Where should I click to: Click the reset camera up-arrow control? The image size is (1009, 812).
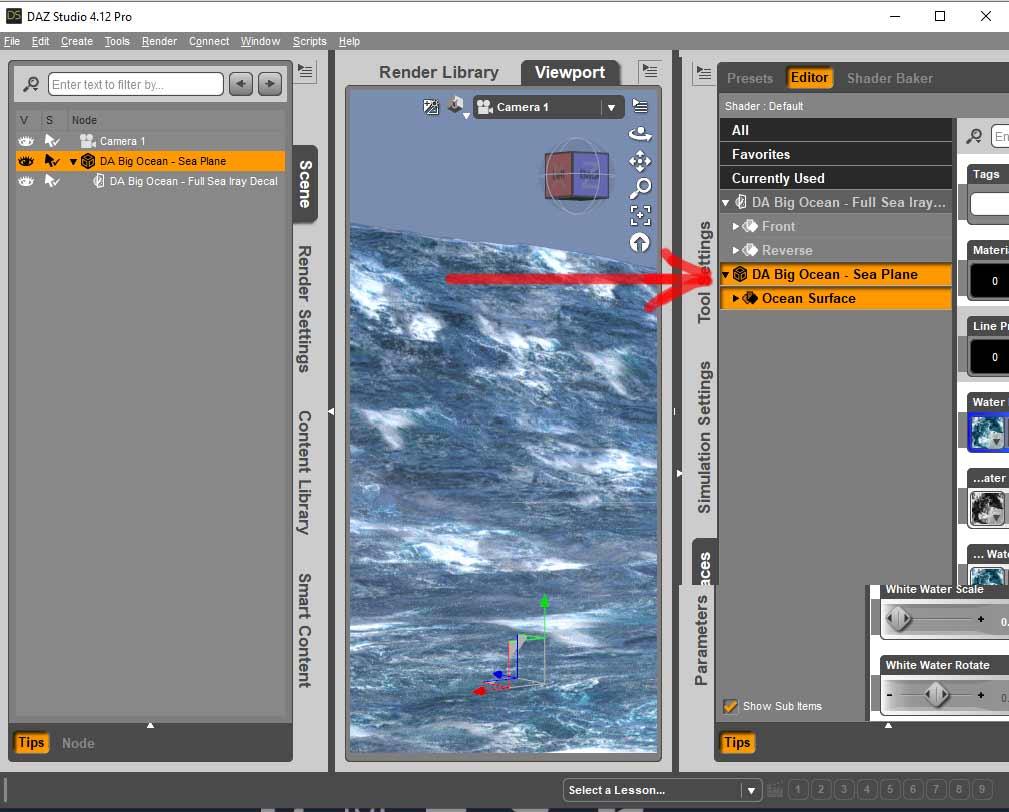point(640,243)
